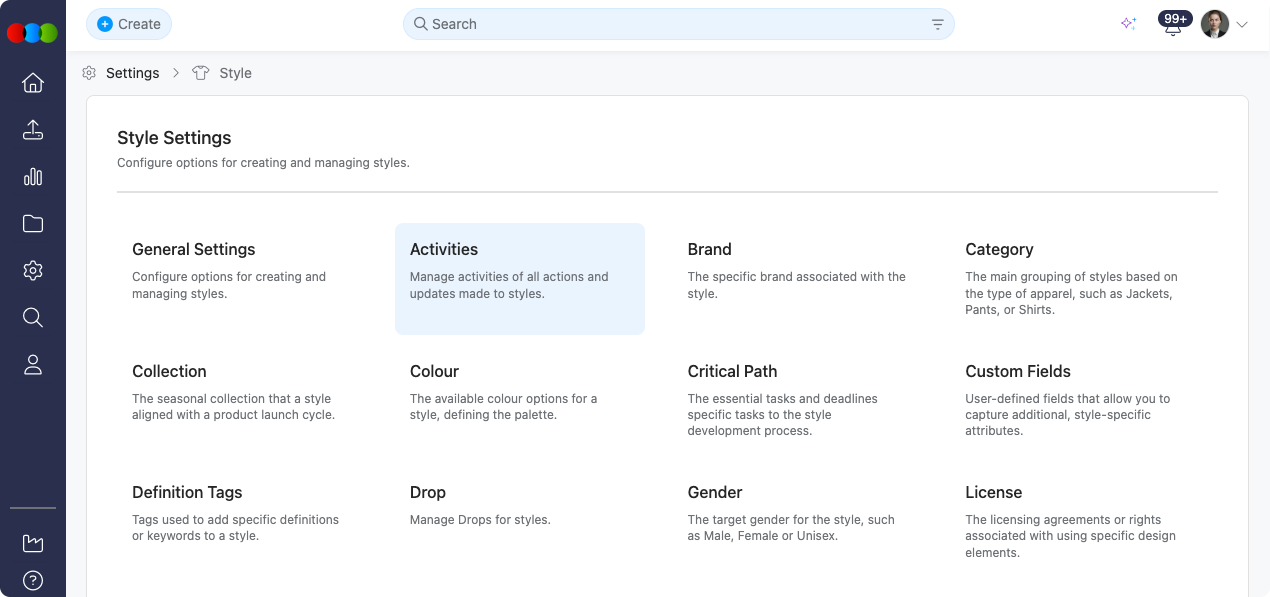1270x597 pixels.
Task: Open the Activities settings card
Action: click(519, 278)
